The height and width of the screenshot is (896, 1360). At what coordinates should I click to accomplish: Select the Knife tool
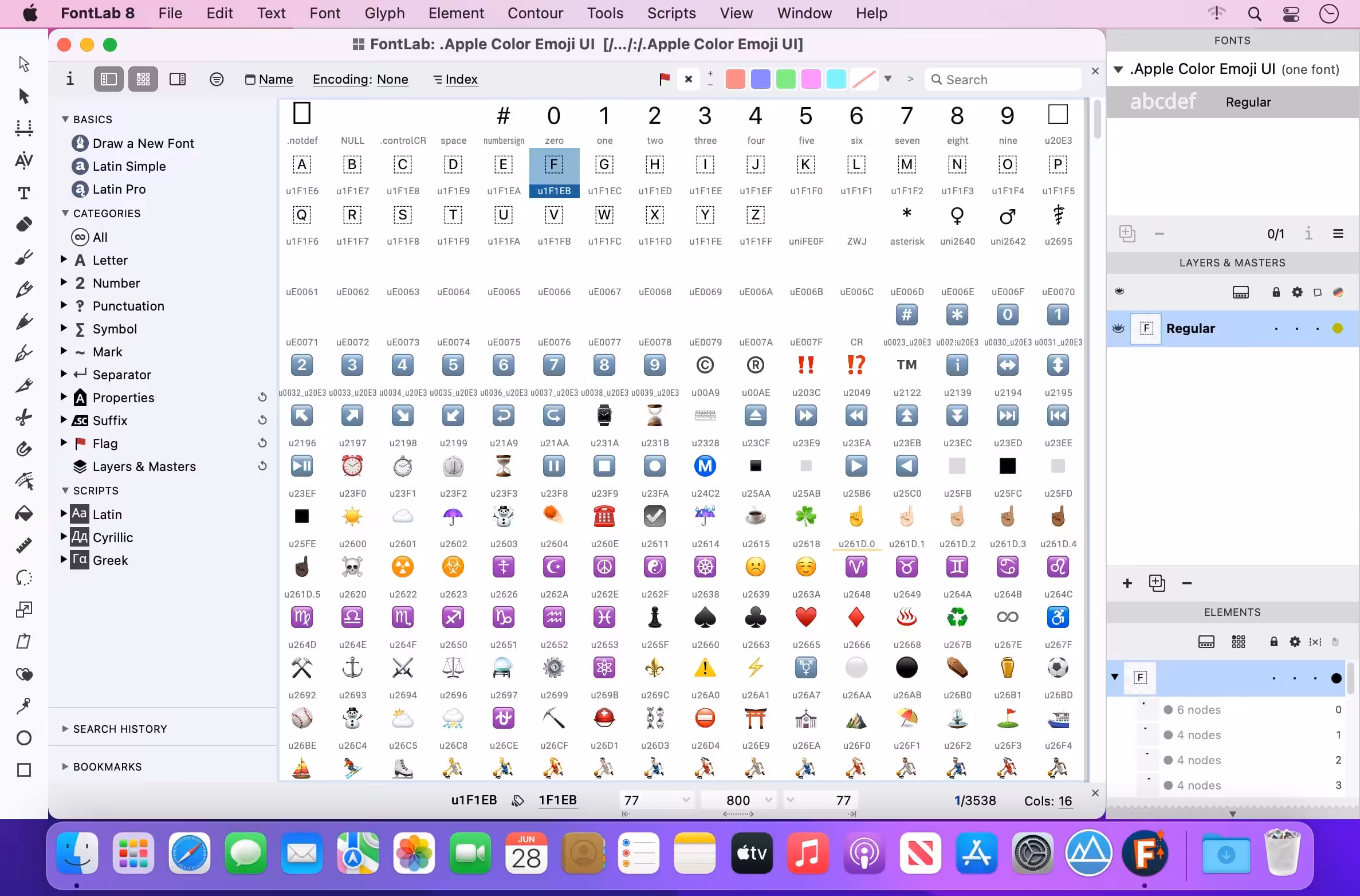point(24,385)
